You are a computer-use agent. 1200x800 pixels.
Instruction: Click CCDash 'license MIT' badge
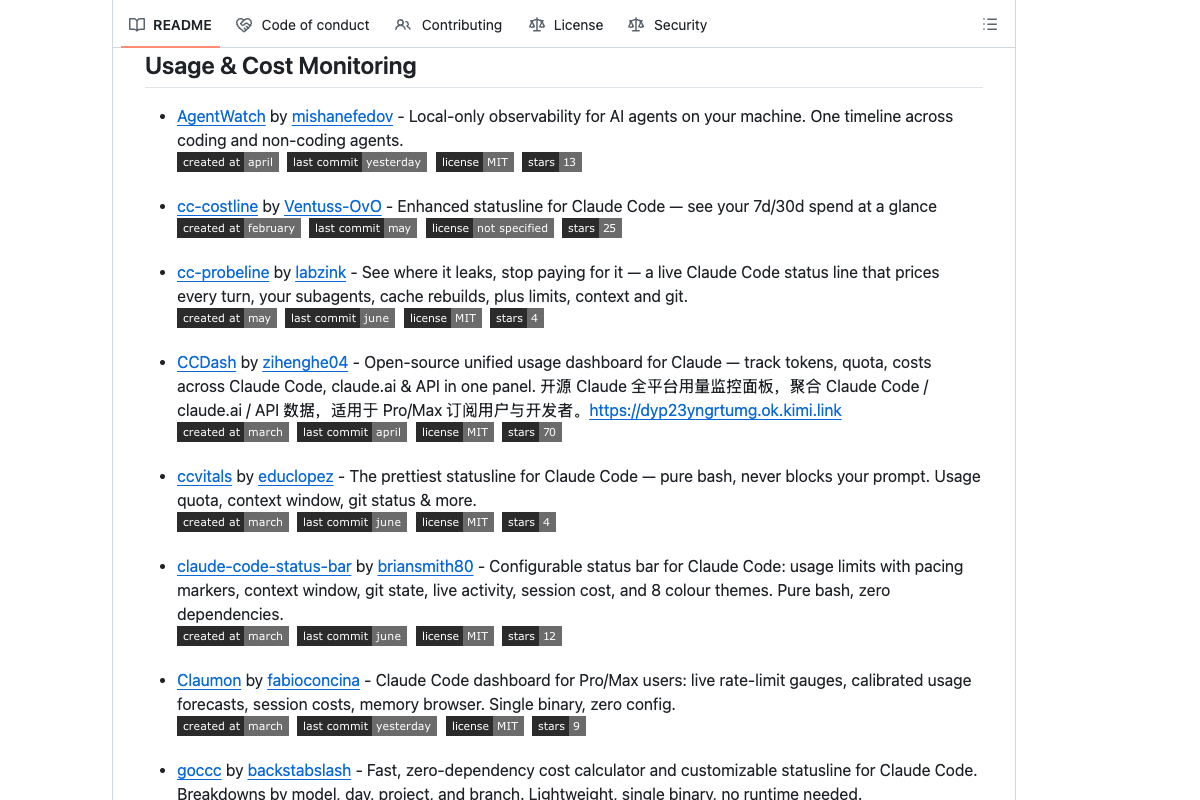[455, 432]
